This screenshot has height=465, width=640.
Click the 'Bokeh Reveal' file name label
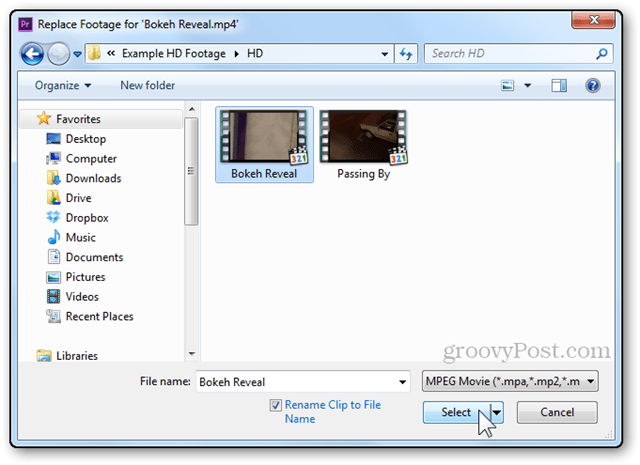[264, 174]
